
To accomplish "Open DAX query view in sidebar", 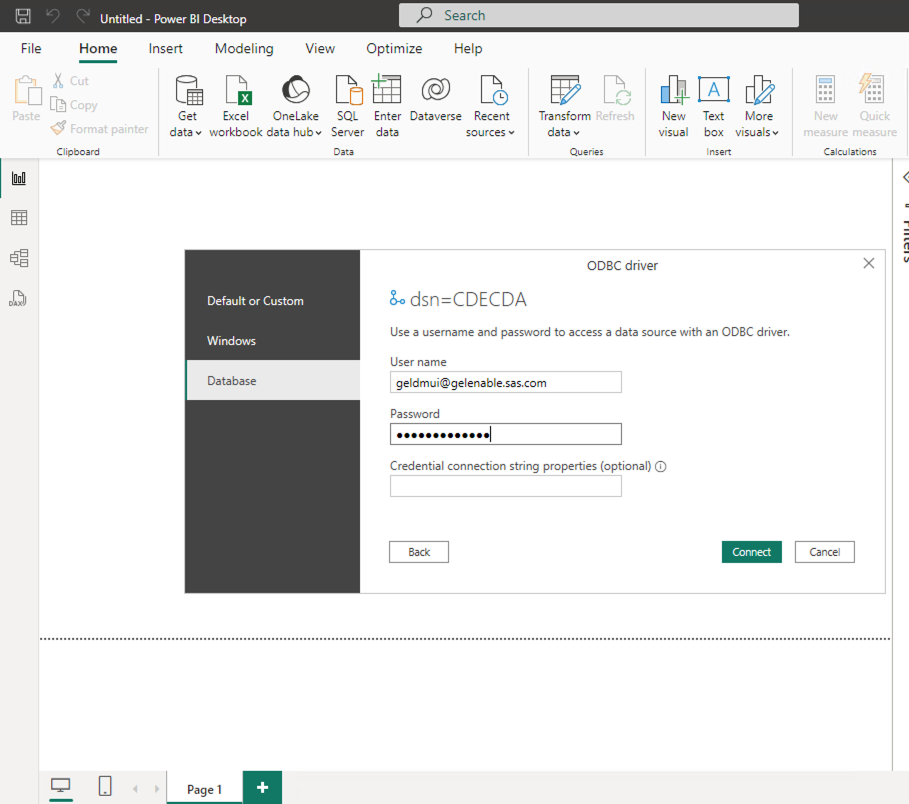I will pyautogui.click(x=19, y=298).
